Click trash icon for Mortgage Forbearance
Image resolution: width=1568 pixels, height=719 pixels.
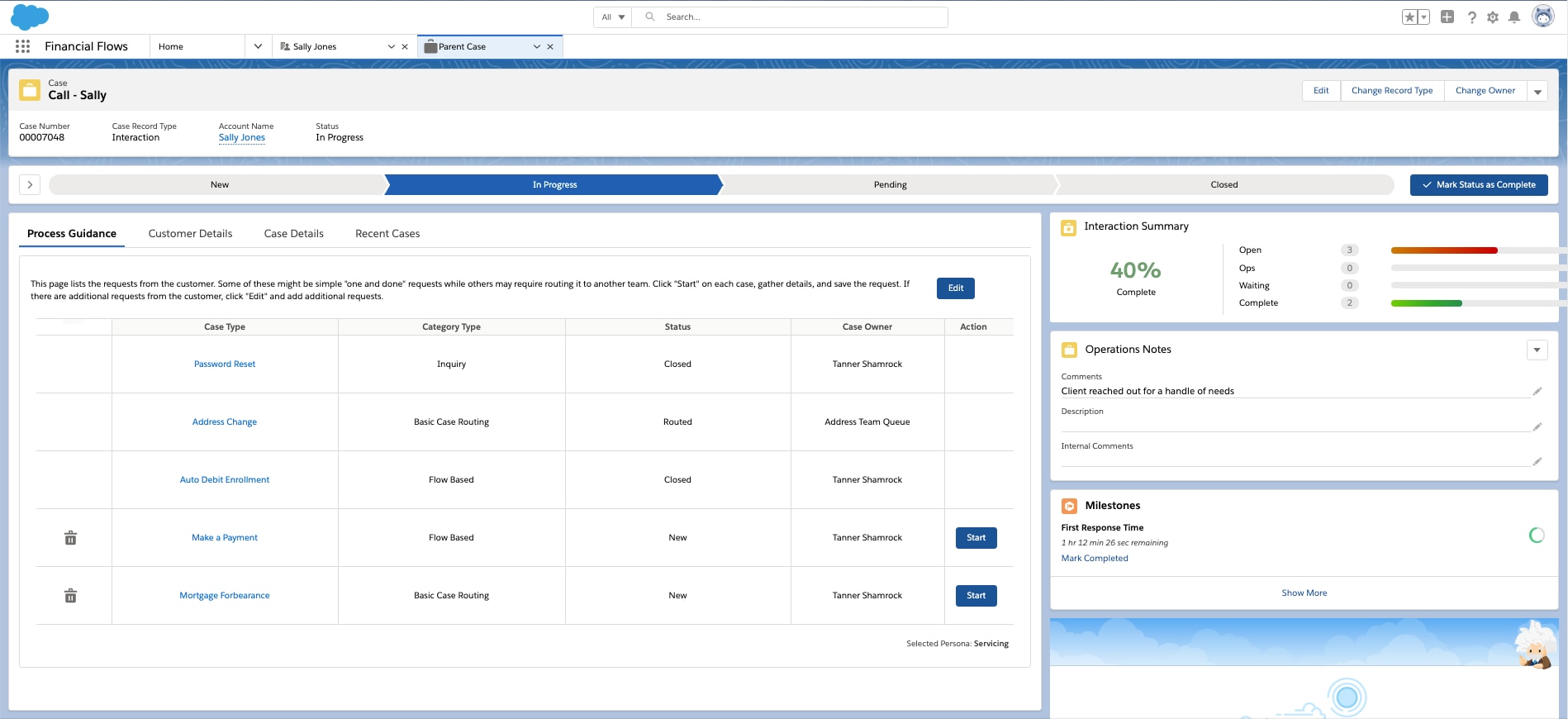(x=71, y=596)
